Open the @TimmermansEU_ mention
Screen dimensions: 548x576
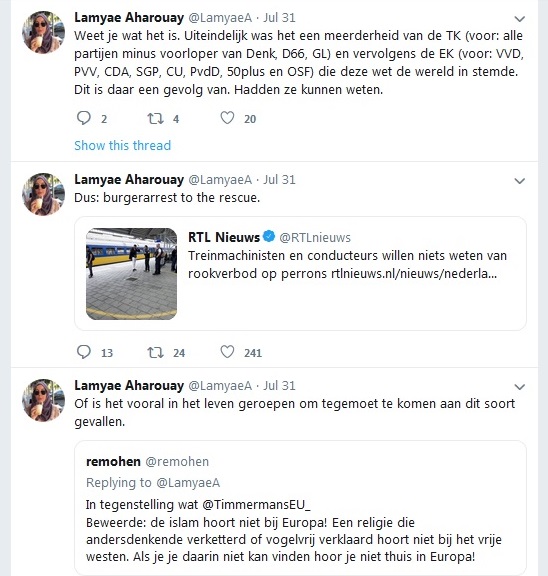pyautogui.click(x=256, y=505)
